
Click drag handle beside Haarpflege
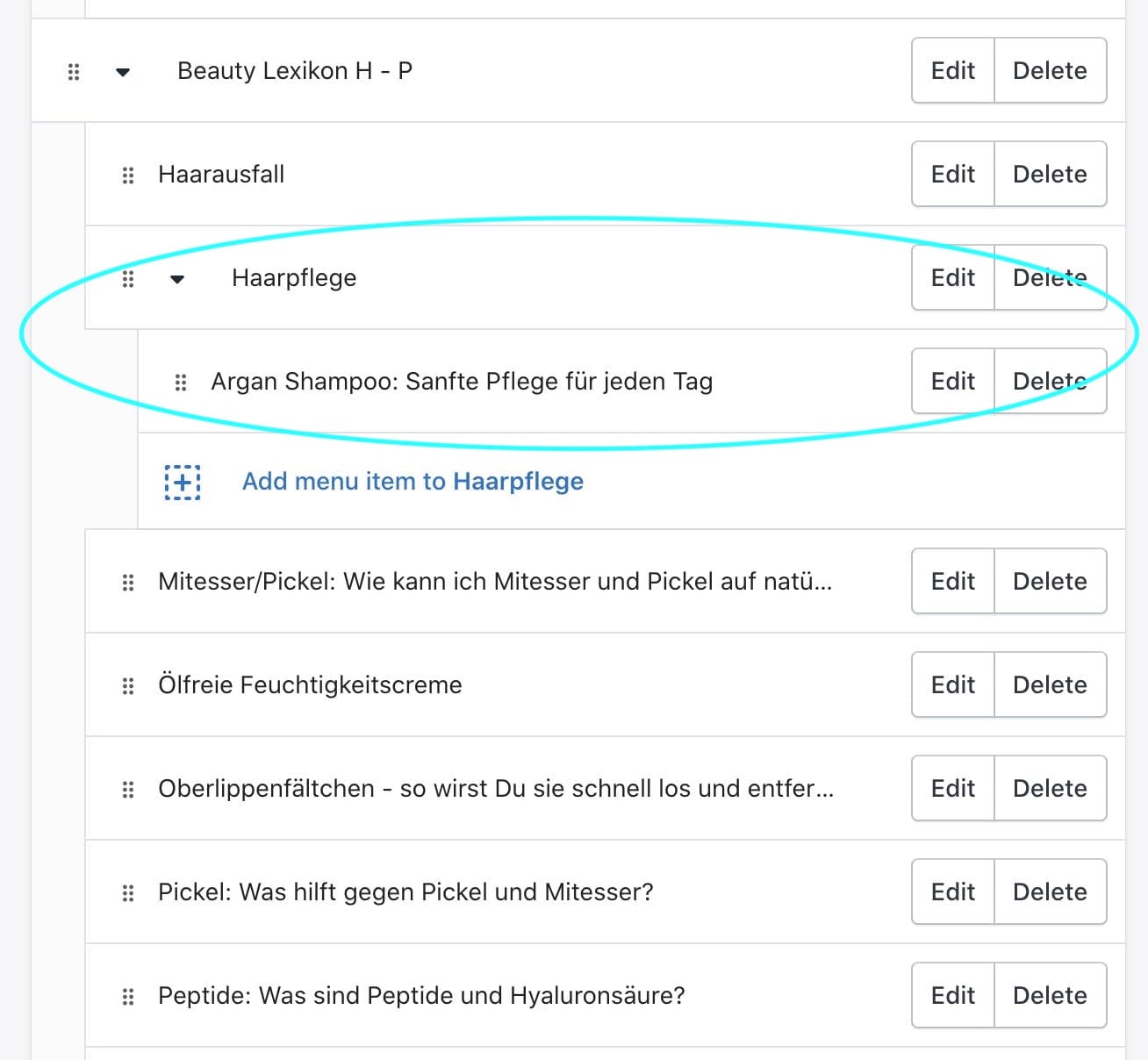pyautogui.click(x=128, y=278)
